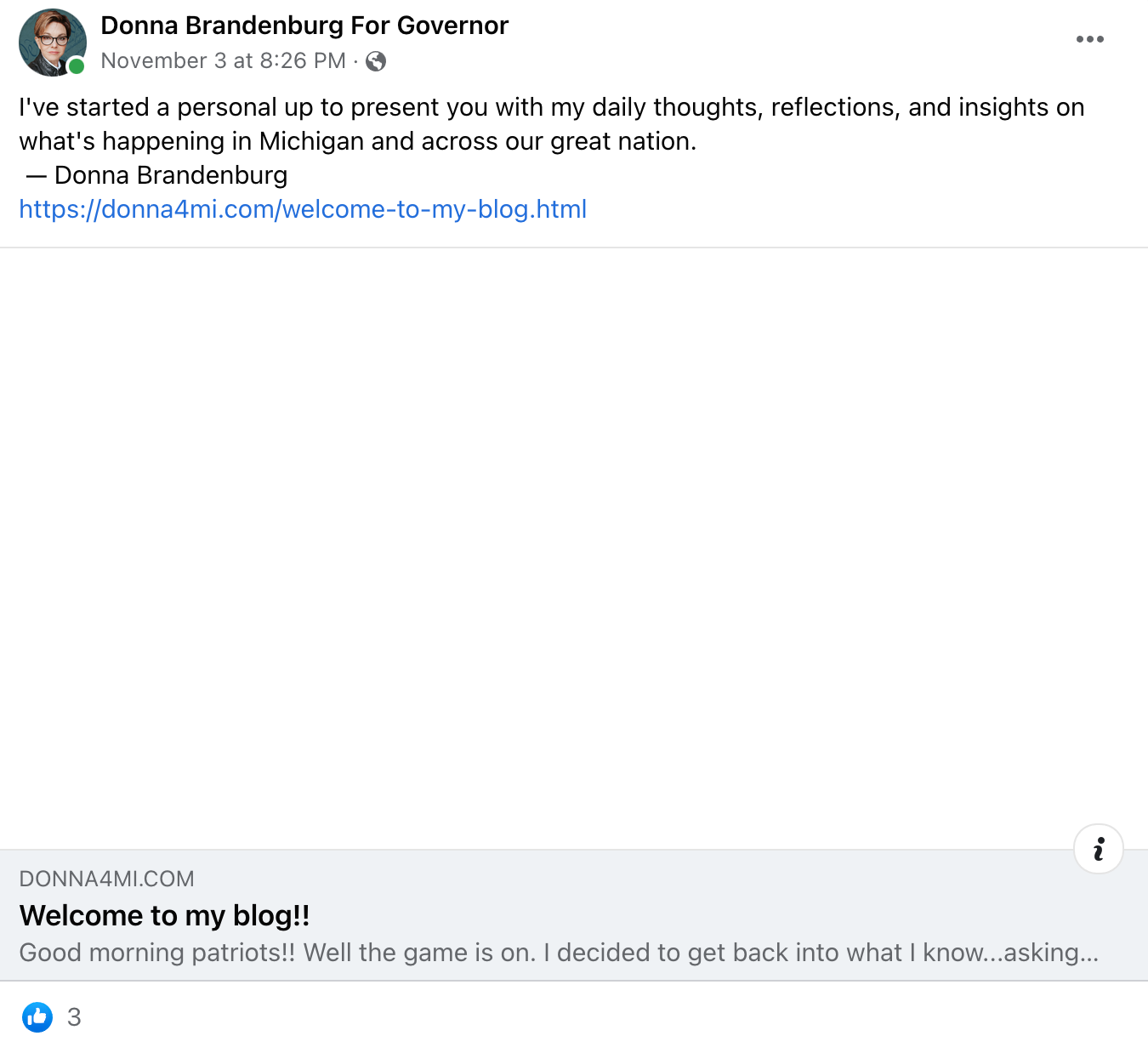Click the "— Donna Brandenburg" signature line

click(157, 175)
